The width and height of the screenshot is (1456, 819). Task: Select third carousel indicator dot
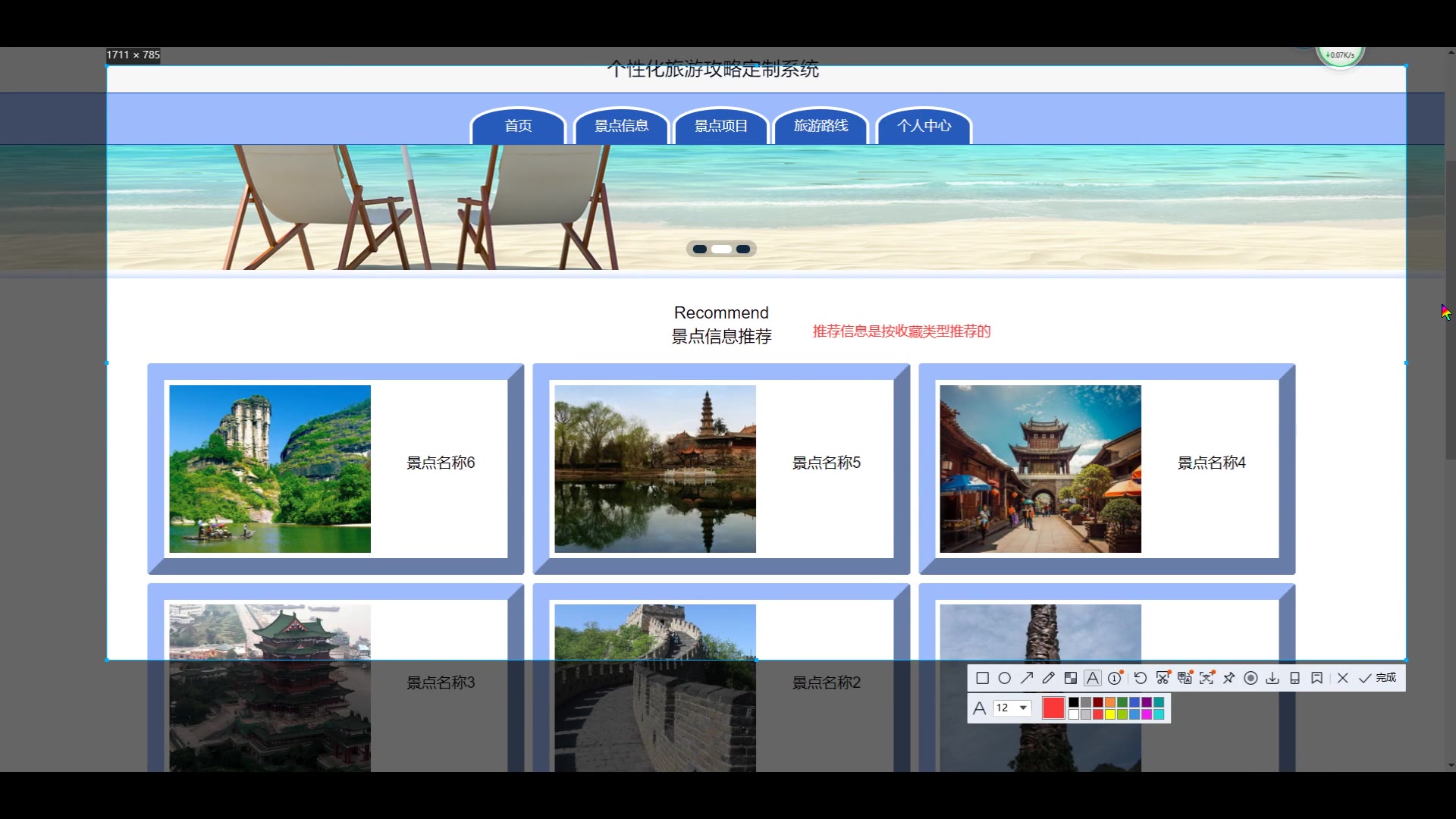[743, 249]
